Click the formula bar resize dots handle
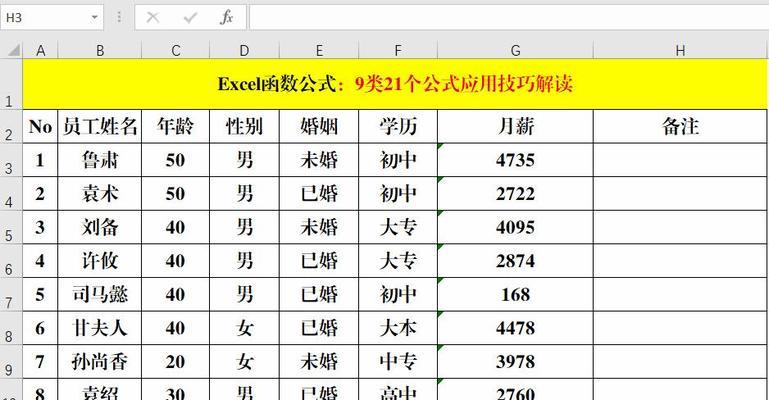 (119, 18)
